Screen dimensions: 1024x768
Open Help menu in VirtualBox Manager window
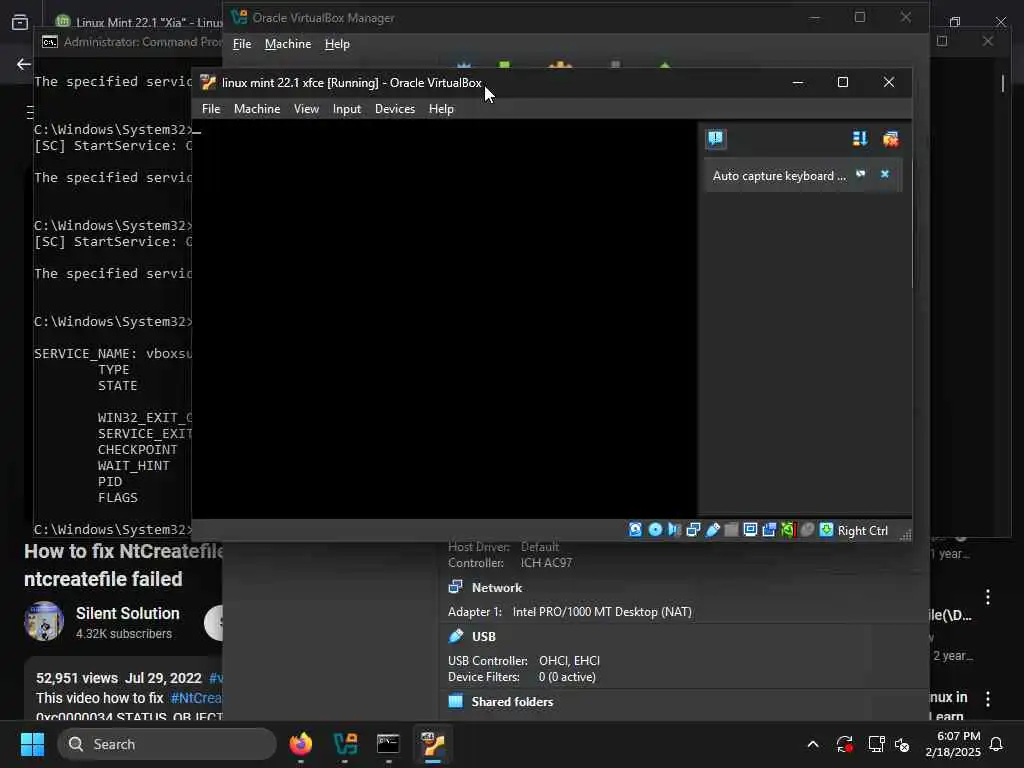337,44
